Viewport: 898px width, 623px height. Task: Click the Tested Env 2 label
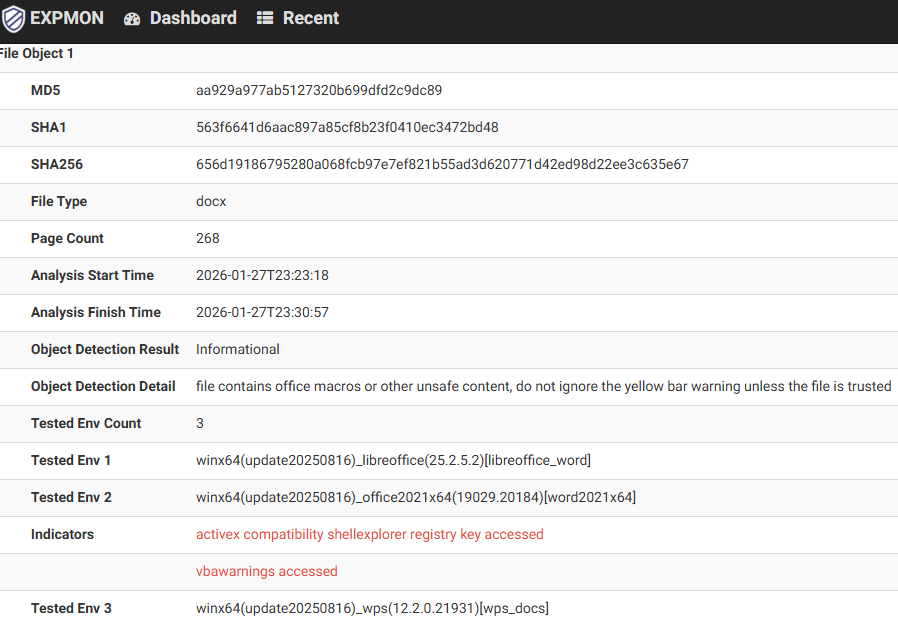[x=71, y=498]
